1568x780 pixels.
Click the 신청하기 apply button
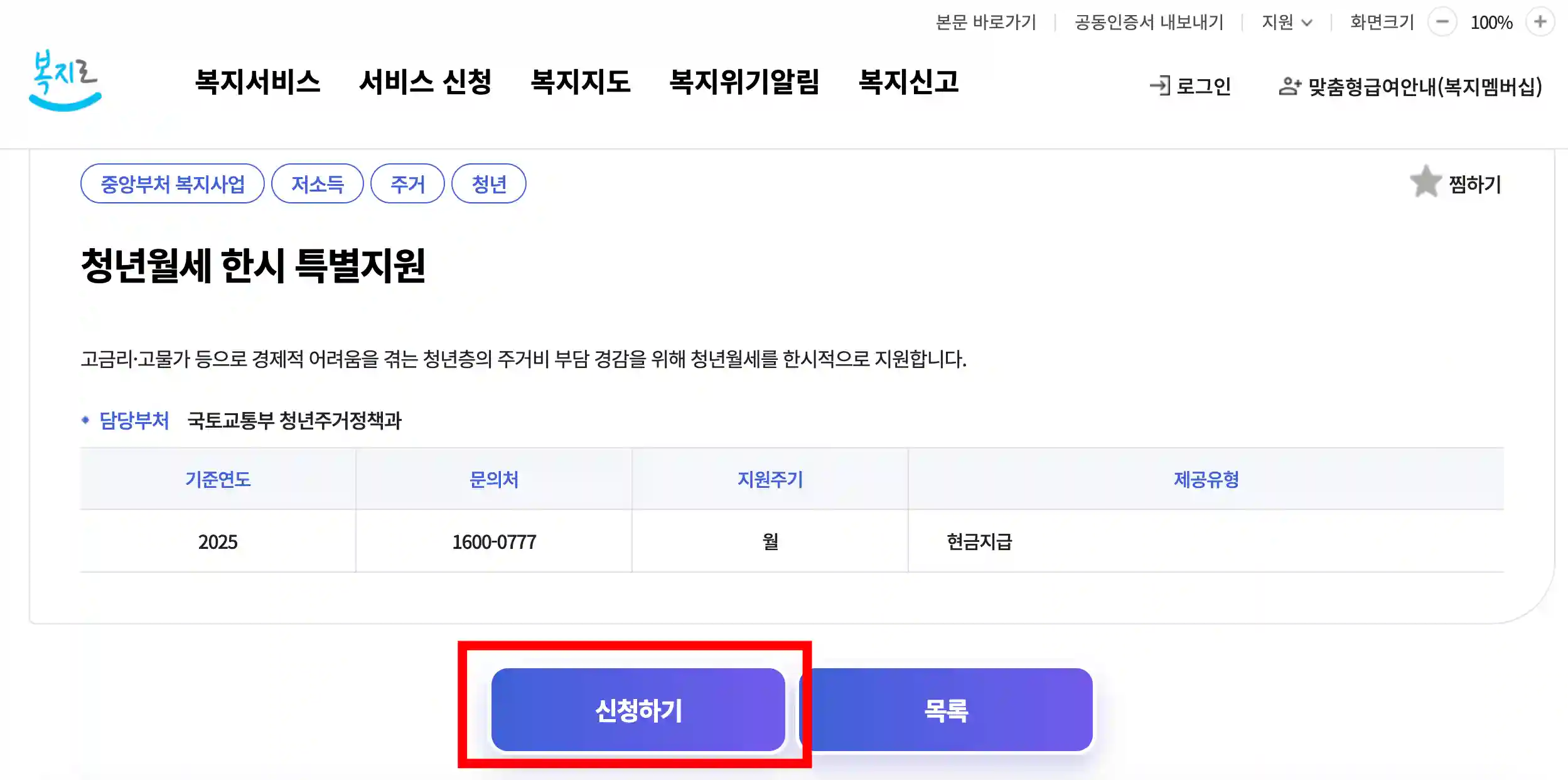coord(638,710)
